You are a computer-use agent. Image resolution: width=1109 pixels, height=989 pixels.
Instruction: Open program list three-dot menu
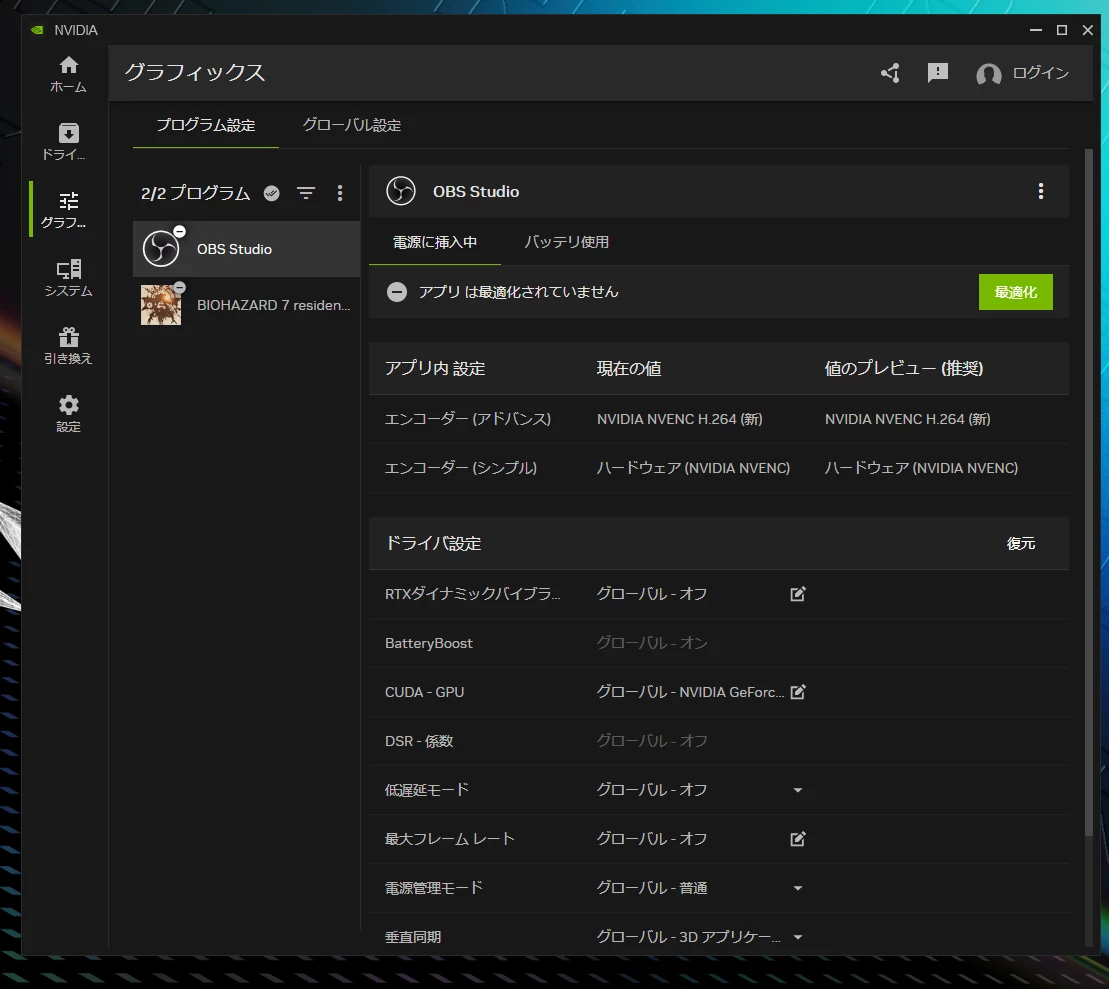(x=340, y=193)
